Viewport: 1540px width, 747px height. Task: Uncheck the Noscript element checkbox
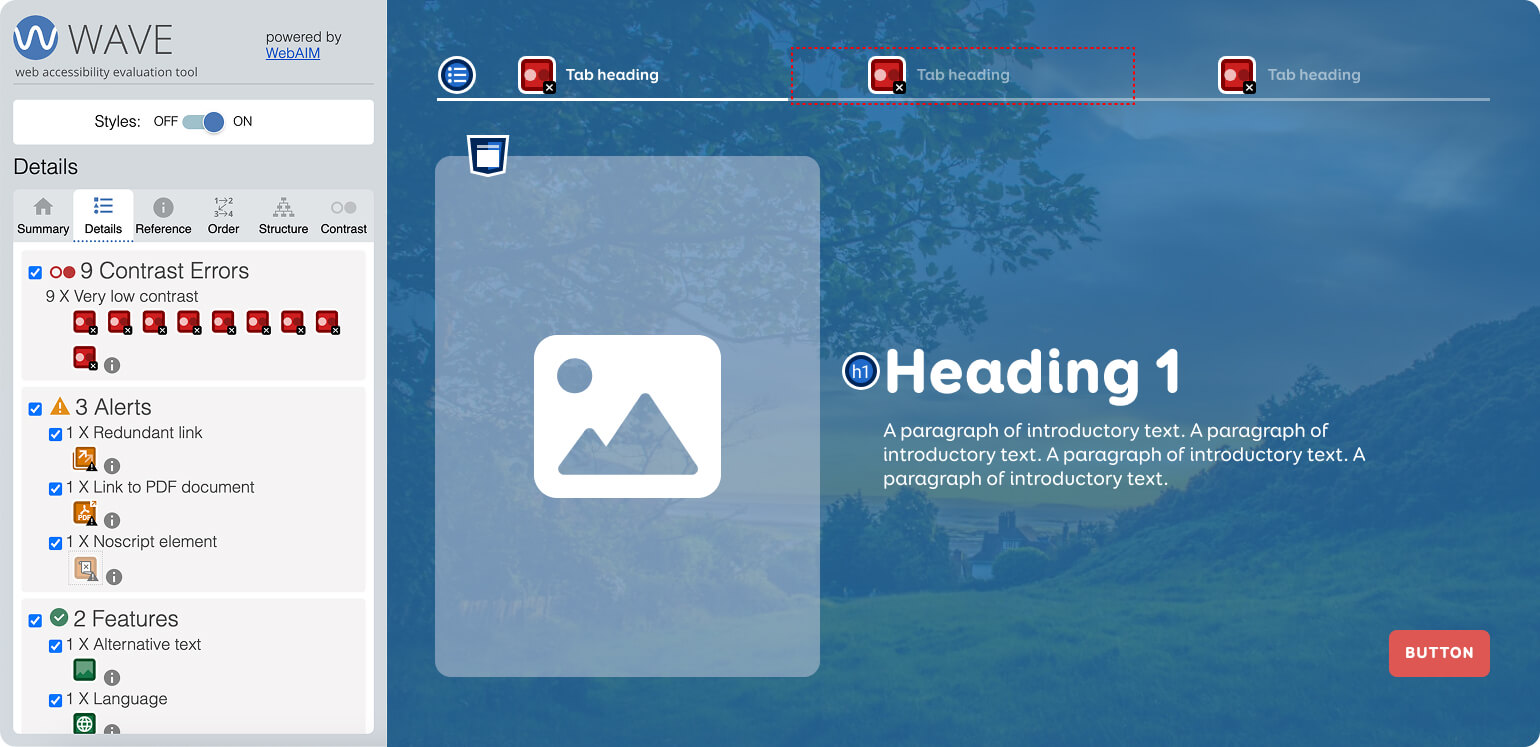[x=56, y=543]
